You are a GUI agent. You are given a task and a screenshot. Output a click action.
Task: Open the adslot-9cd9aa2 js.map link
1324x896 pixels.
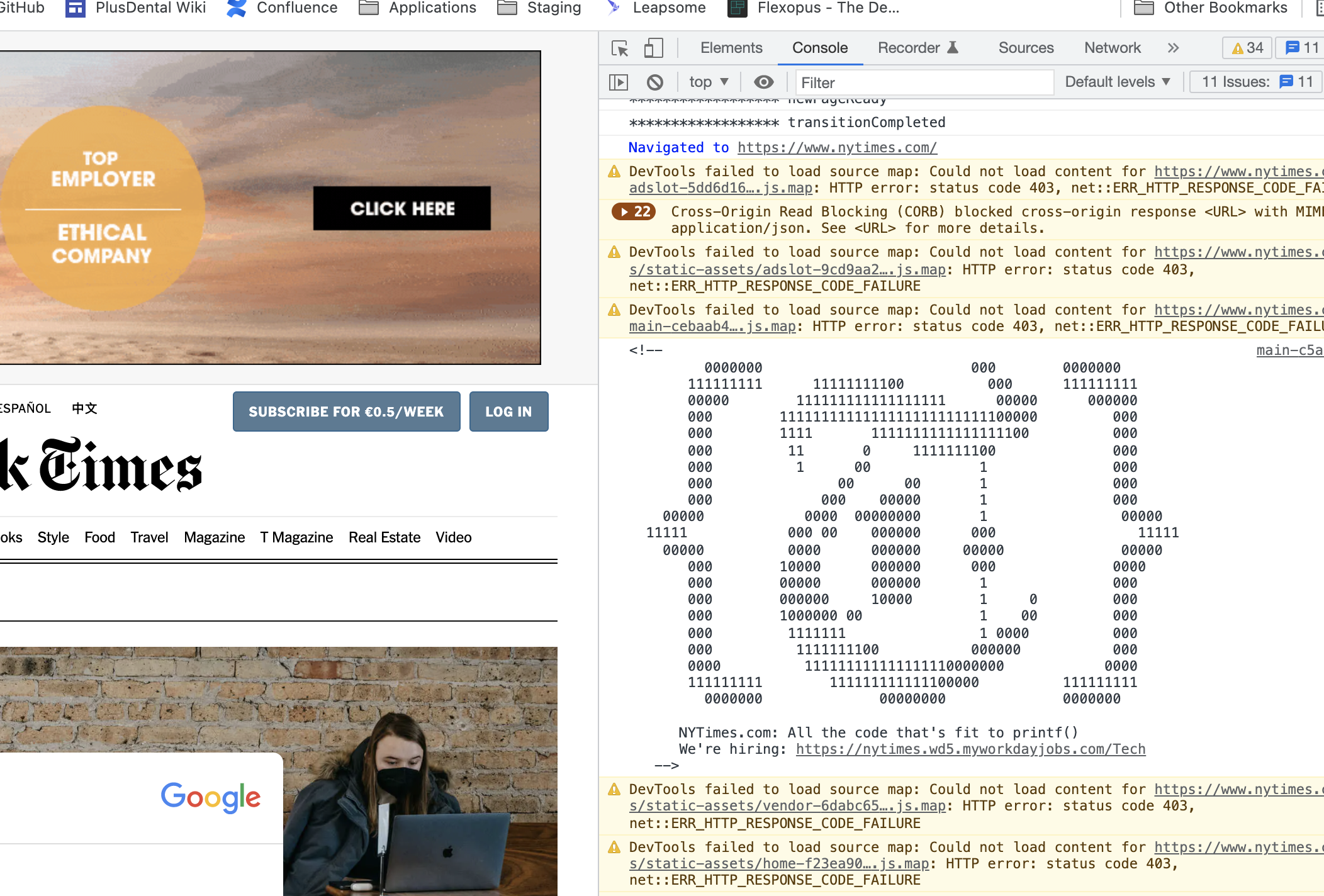coord(787,269)
